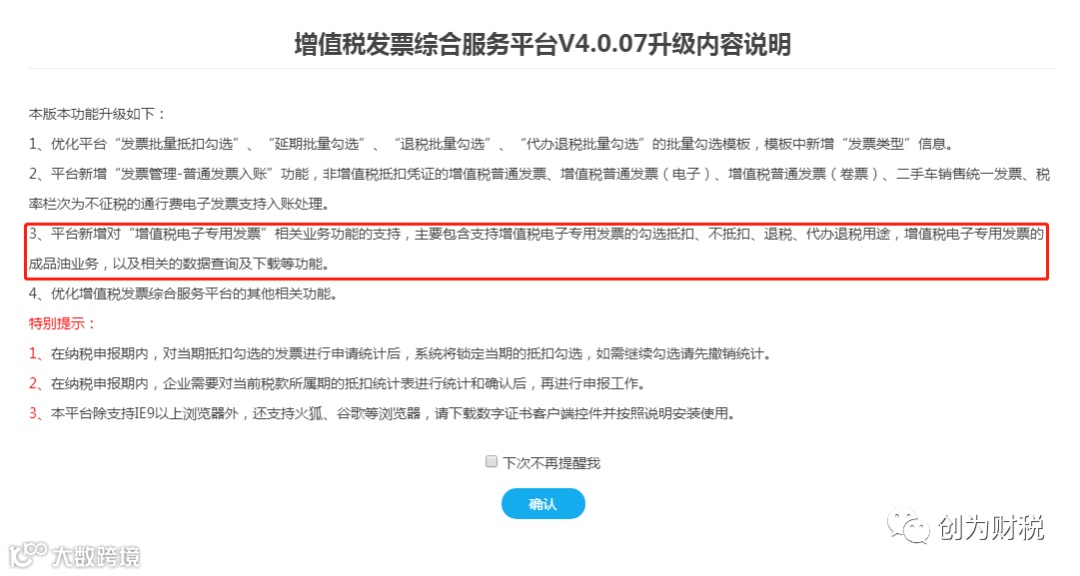Screen dimensions: 1080x576
Task: Click the 本版本功能升级如下 line
Action: pos(97,114)
